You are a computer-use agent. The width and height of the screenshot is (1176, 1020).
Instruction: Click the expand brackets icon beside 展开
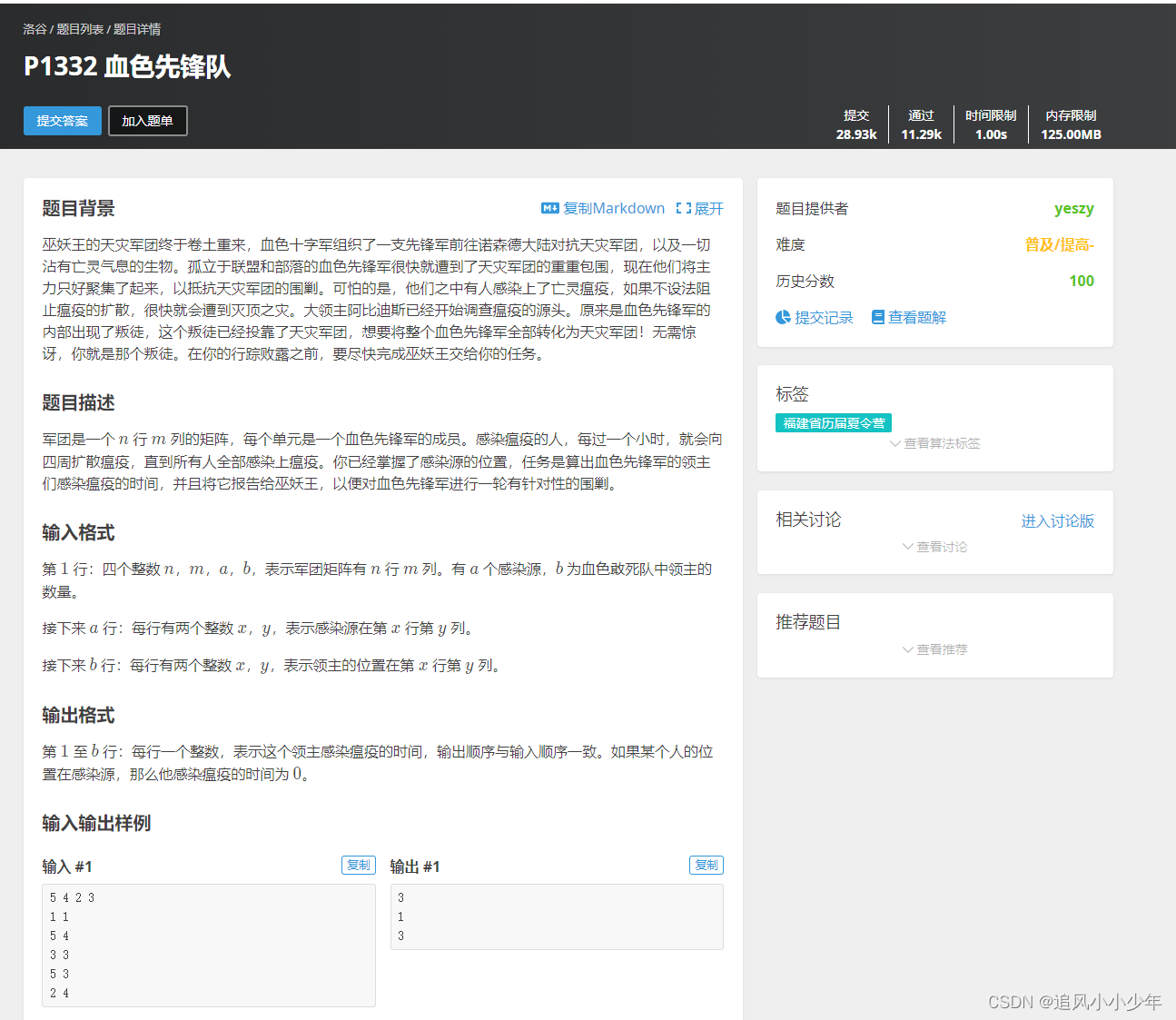pos(684,208)
